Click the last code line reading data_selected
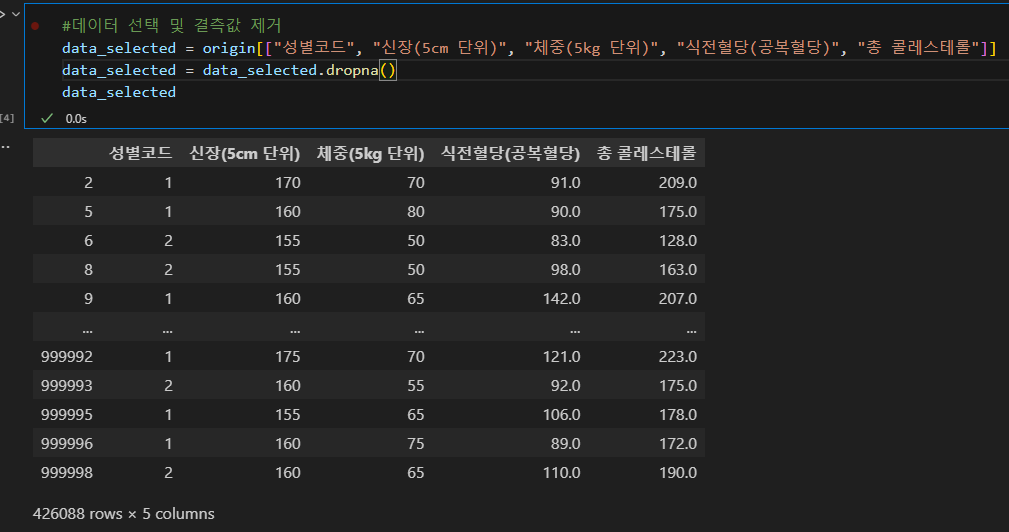 pos(119,92)
